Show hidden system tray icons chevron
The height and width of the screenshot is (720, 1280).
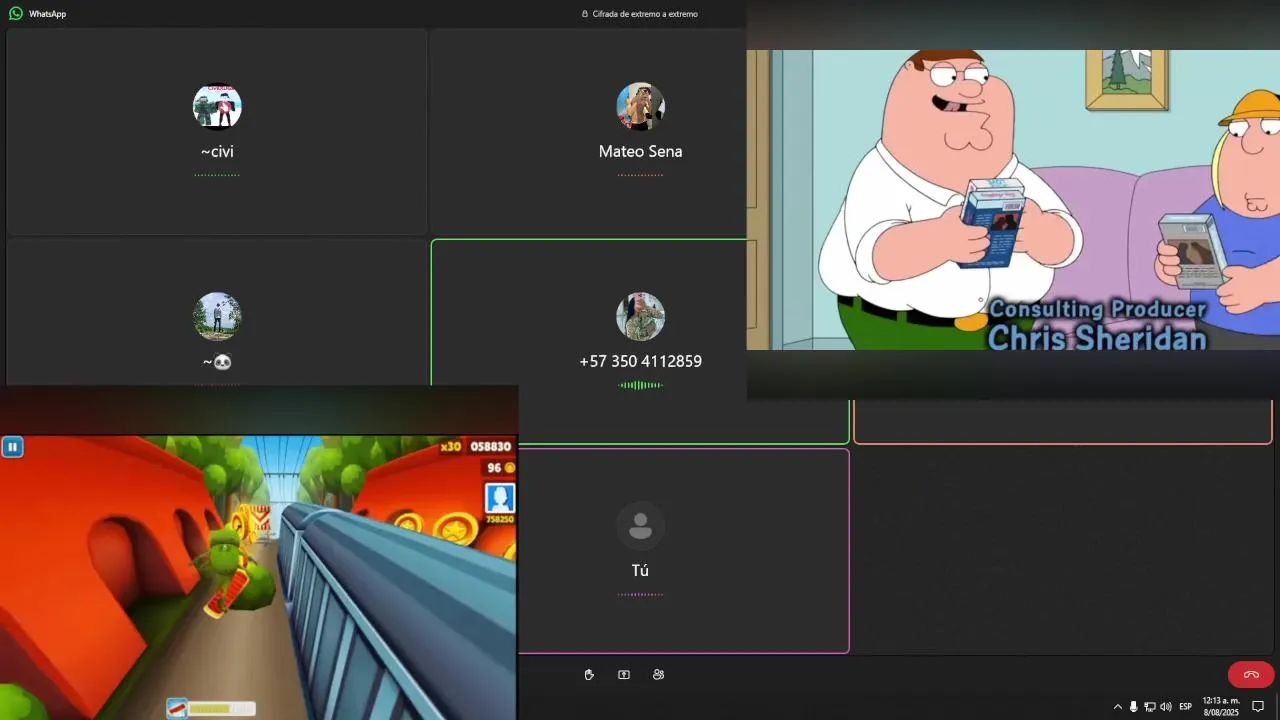click(1118, 706)
